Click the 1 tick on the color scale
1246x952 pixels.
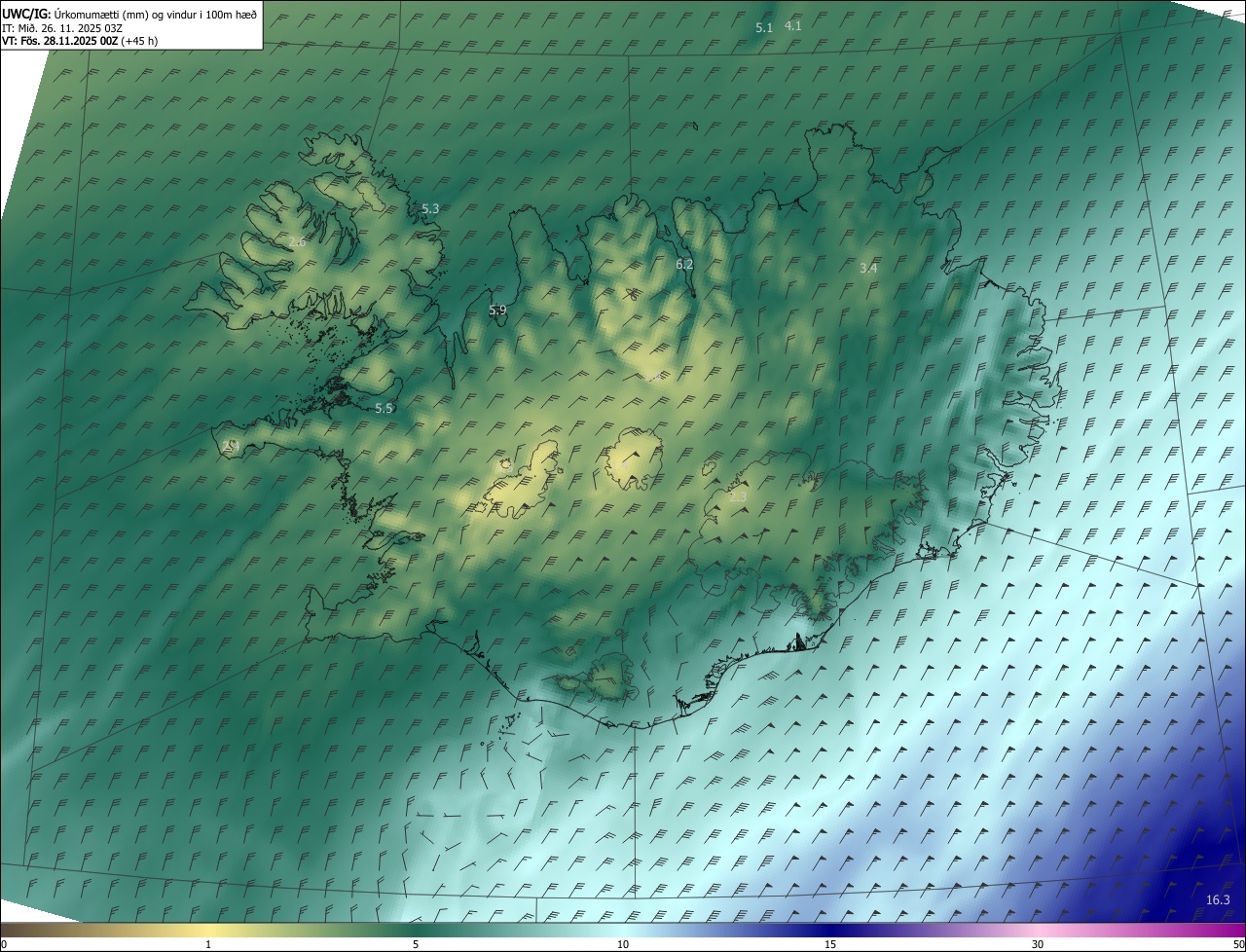(208, 944)
